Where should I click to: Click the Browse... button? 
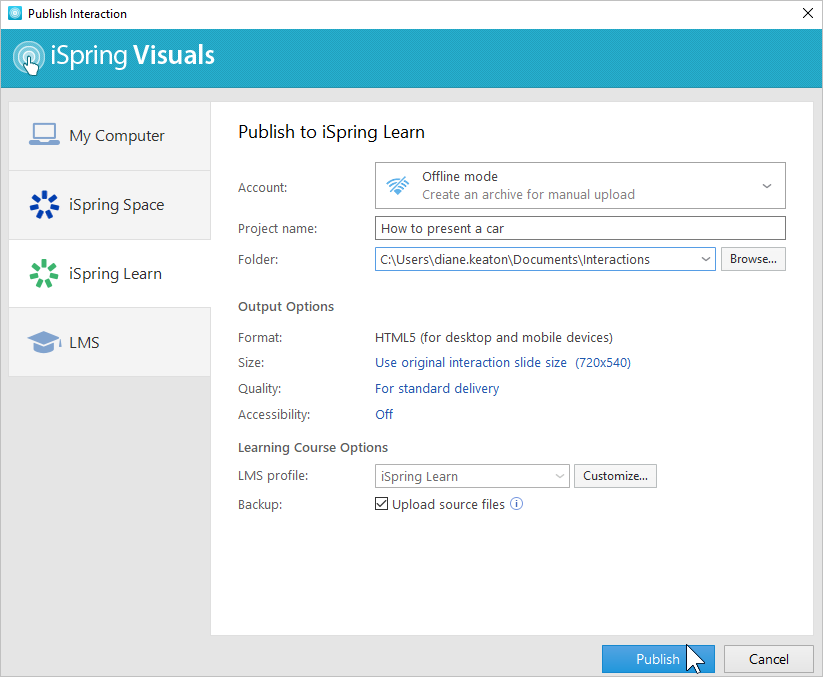tap(753, 259)
